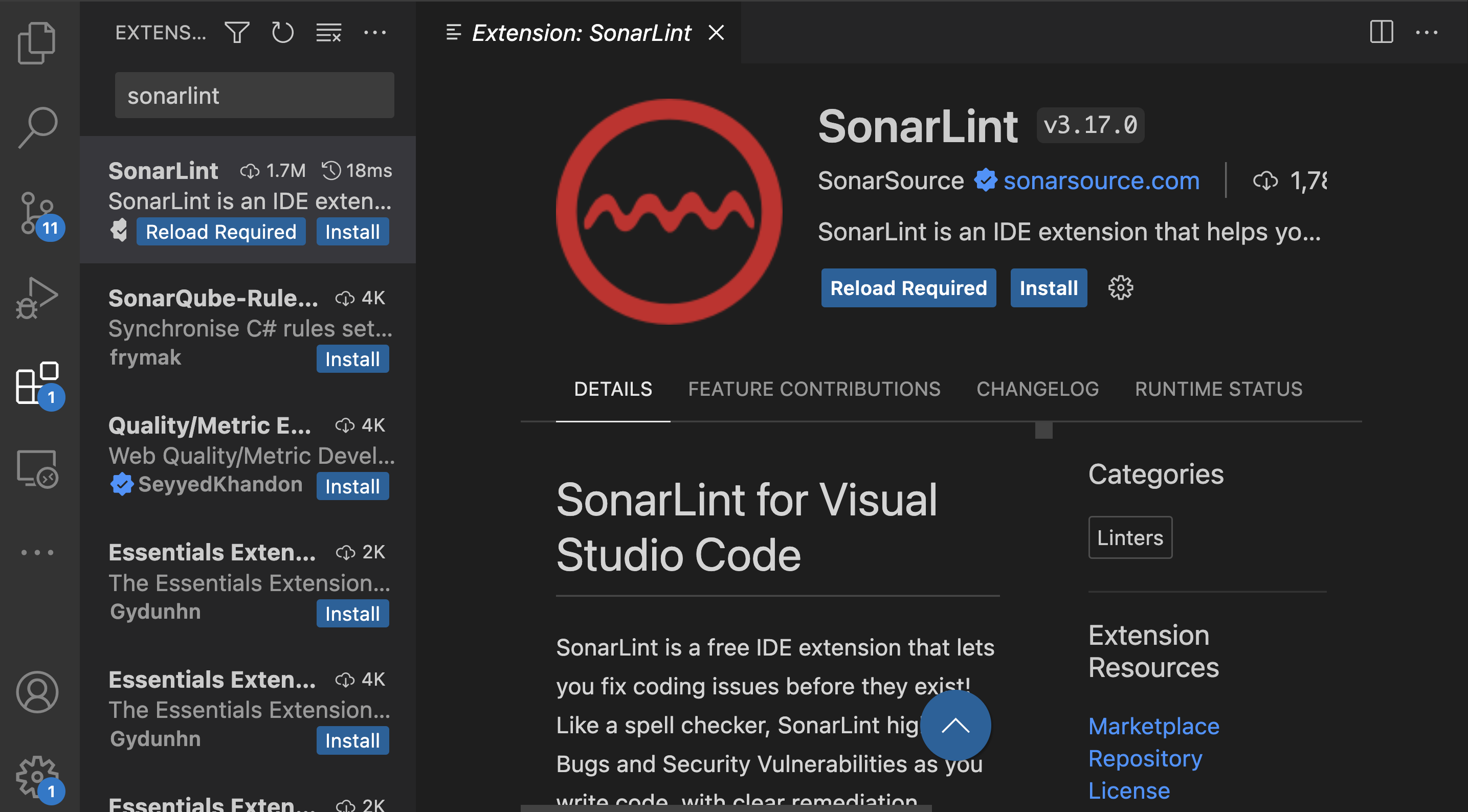Open the License resource link
This screenshot has width=1468, height=812.
pyautogui.click(x=1129, y=791)
